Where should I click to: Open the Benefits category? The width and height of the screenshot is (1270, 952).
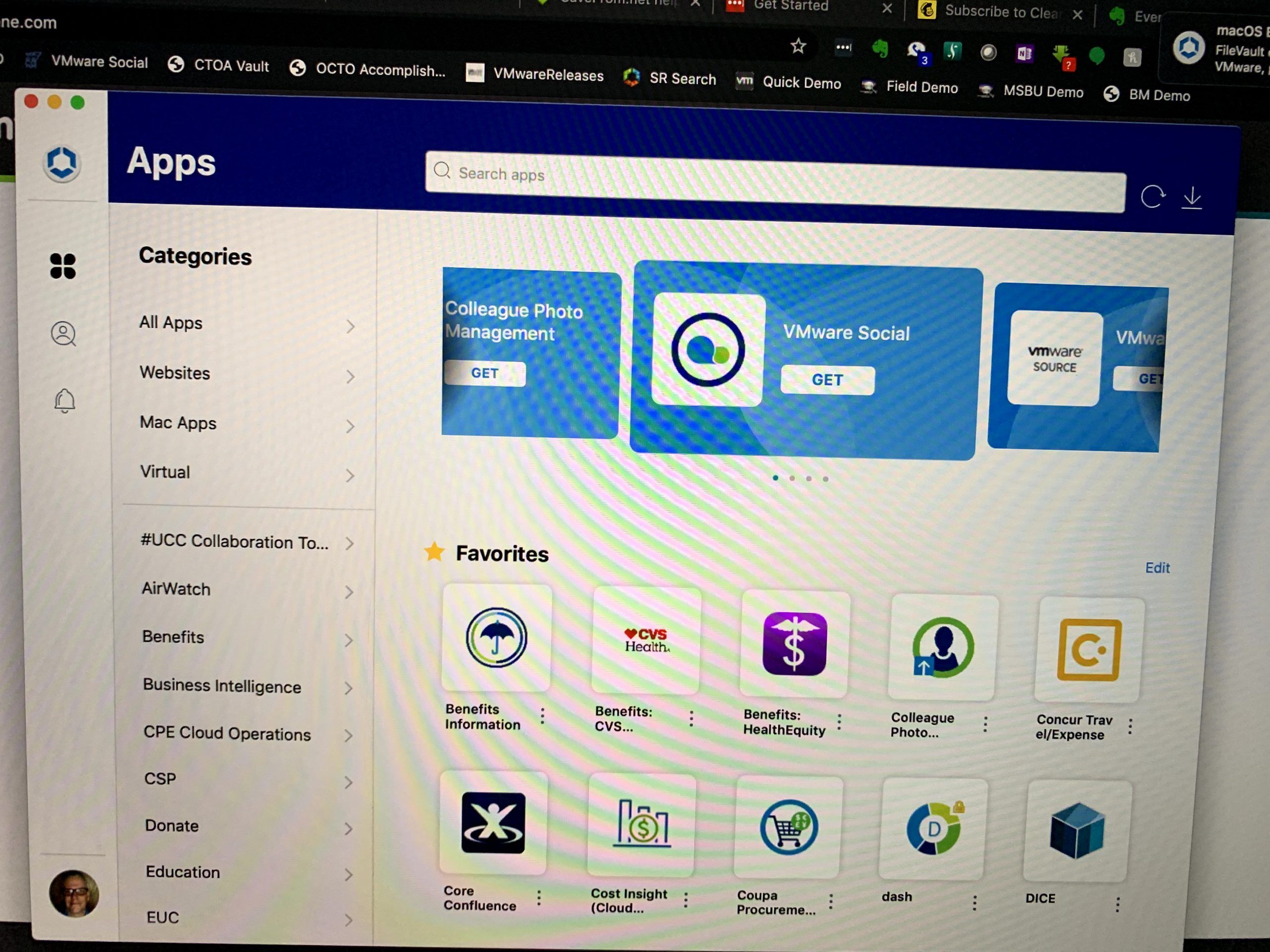point(174,637)
